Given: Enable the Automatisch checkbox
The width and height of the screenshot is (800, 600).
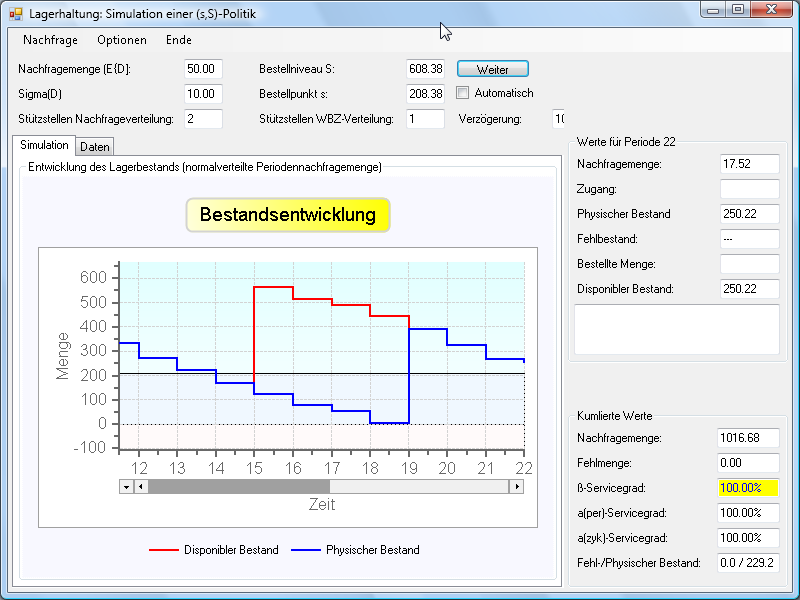Looking at the screenshot, I should click(x=463, y=93).
